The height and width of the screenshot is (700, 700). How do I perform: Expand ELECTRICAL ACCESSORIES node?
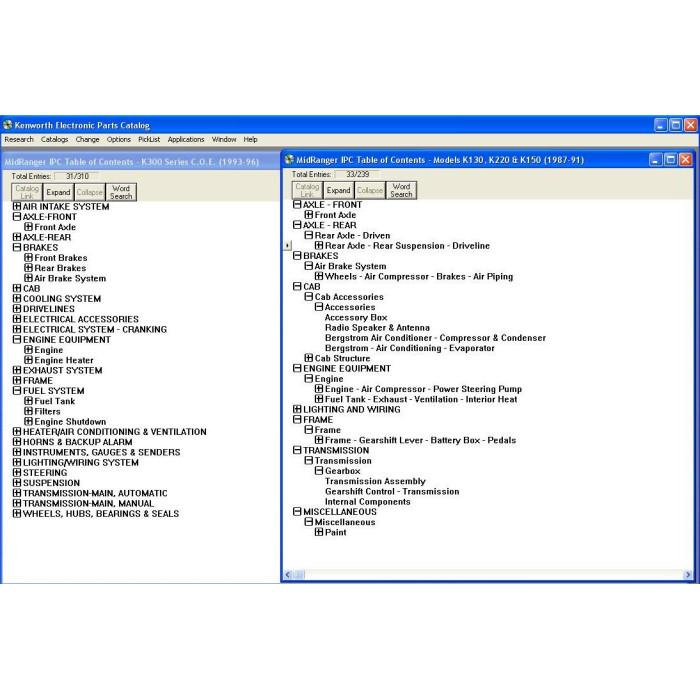[17, 319]
